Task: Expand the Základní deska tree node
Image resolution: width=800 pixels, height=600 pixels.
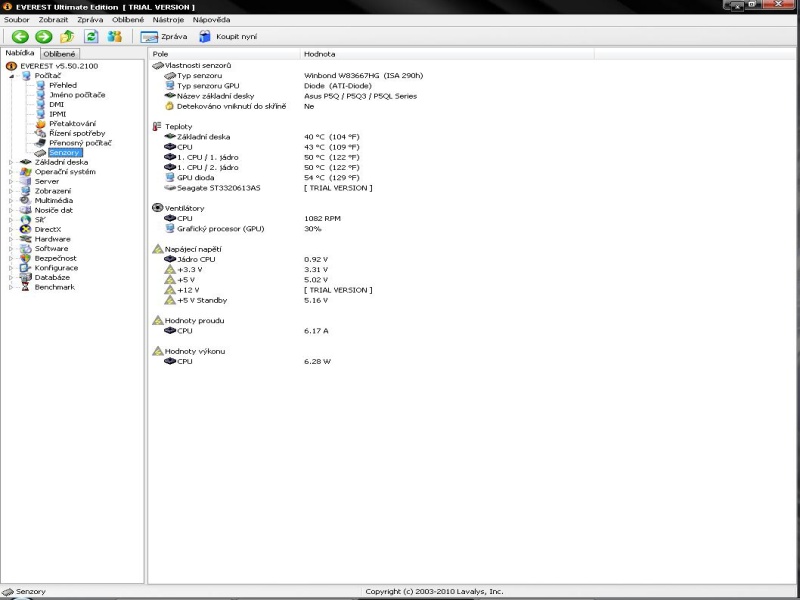Action: (11, 162)
